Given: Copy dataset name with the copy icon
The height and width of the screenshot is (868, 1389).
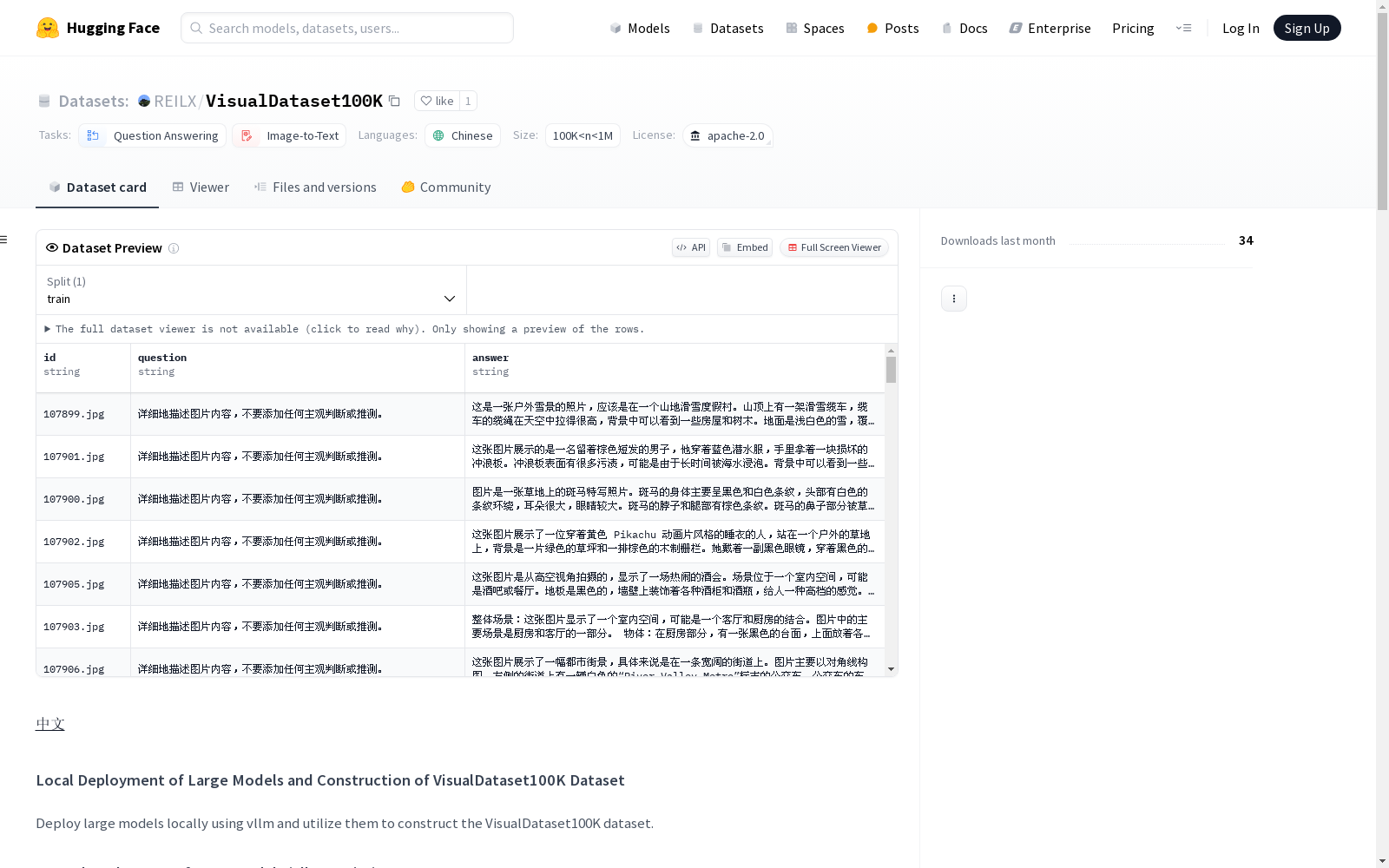Looking at the screenshot, I should pyautogui.click(x=394, y=101).
